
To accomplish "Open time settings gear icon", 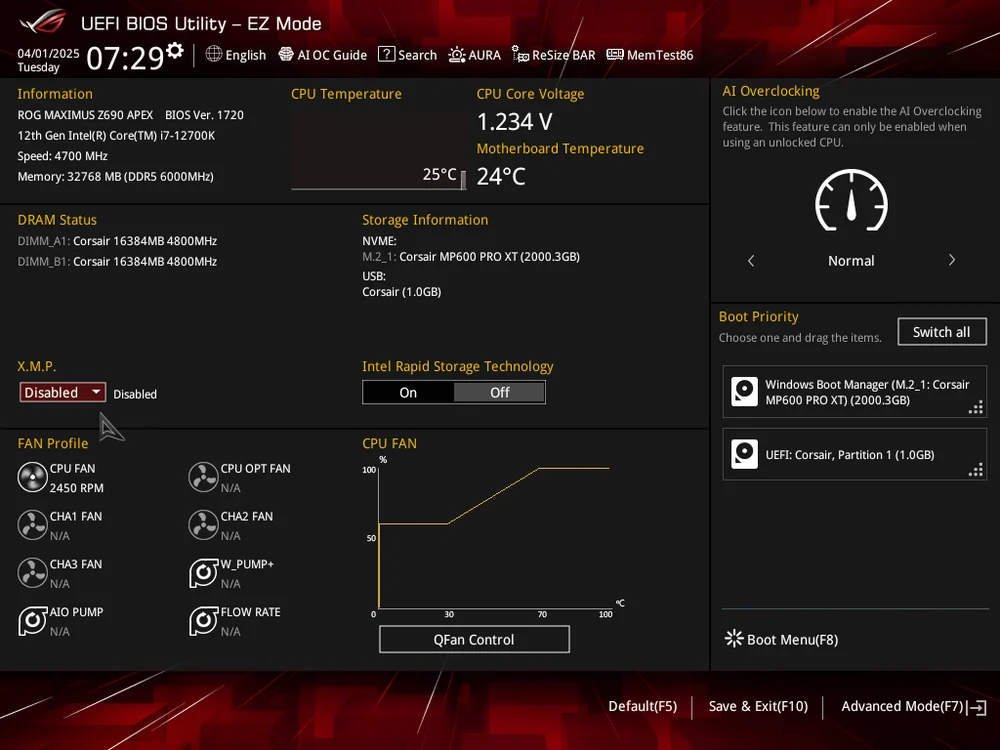I will [x=175, y=50].
